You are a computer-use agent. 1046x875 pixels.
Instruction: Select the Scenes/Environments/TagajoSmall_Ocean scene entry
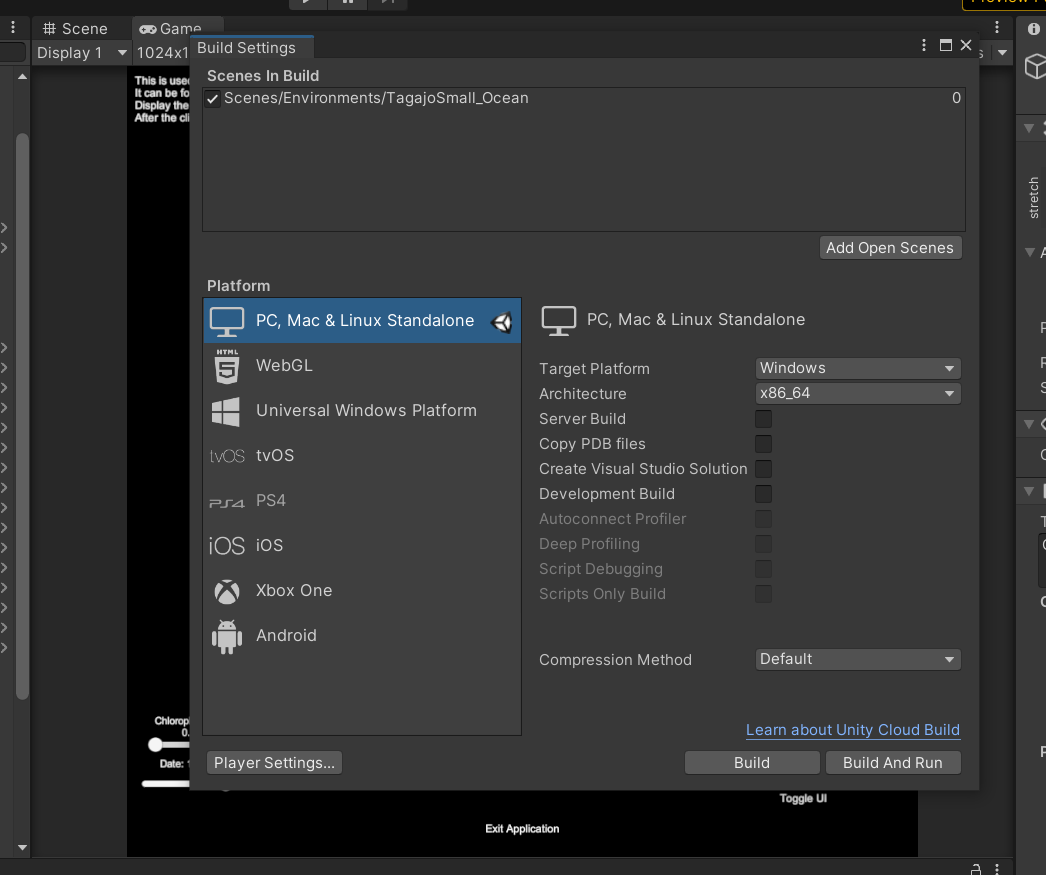(x=584, y=99)
